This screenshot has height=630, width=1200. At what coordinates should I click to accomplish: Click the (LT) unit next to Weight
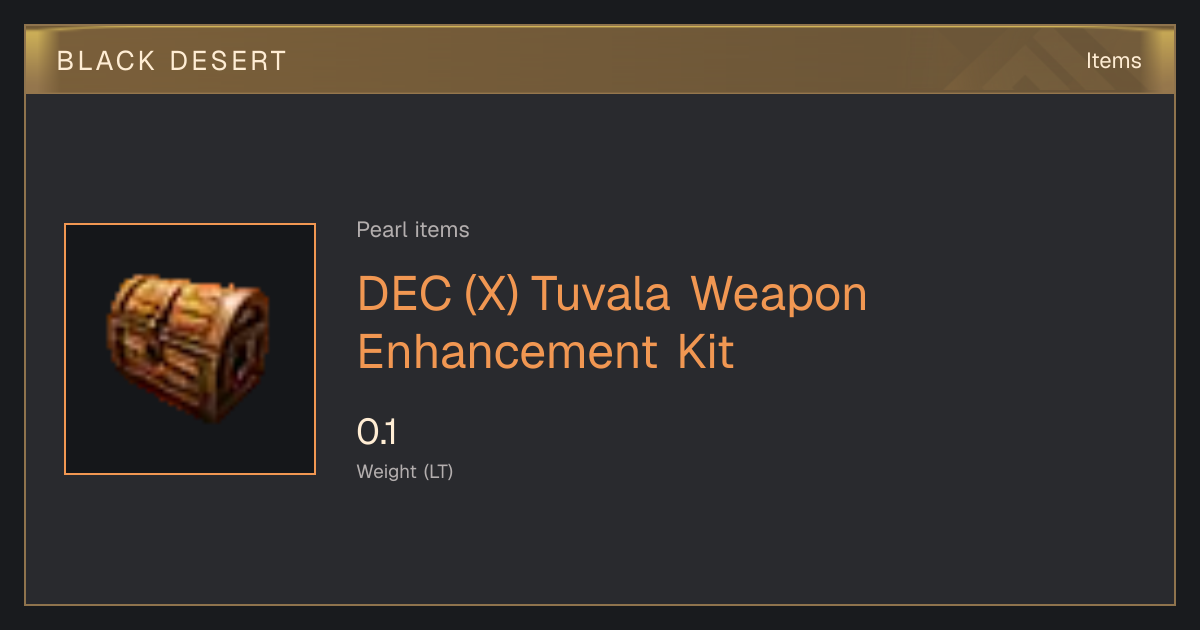pyautogui.click(x=439, y=471)
